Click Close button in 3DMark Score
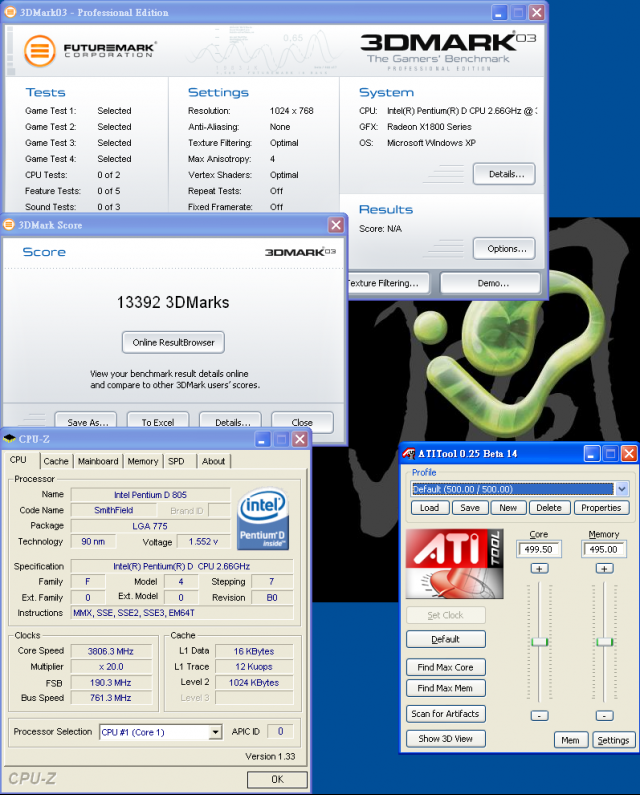This screenshot has height=795, width=640. coord(302,422)
